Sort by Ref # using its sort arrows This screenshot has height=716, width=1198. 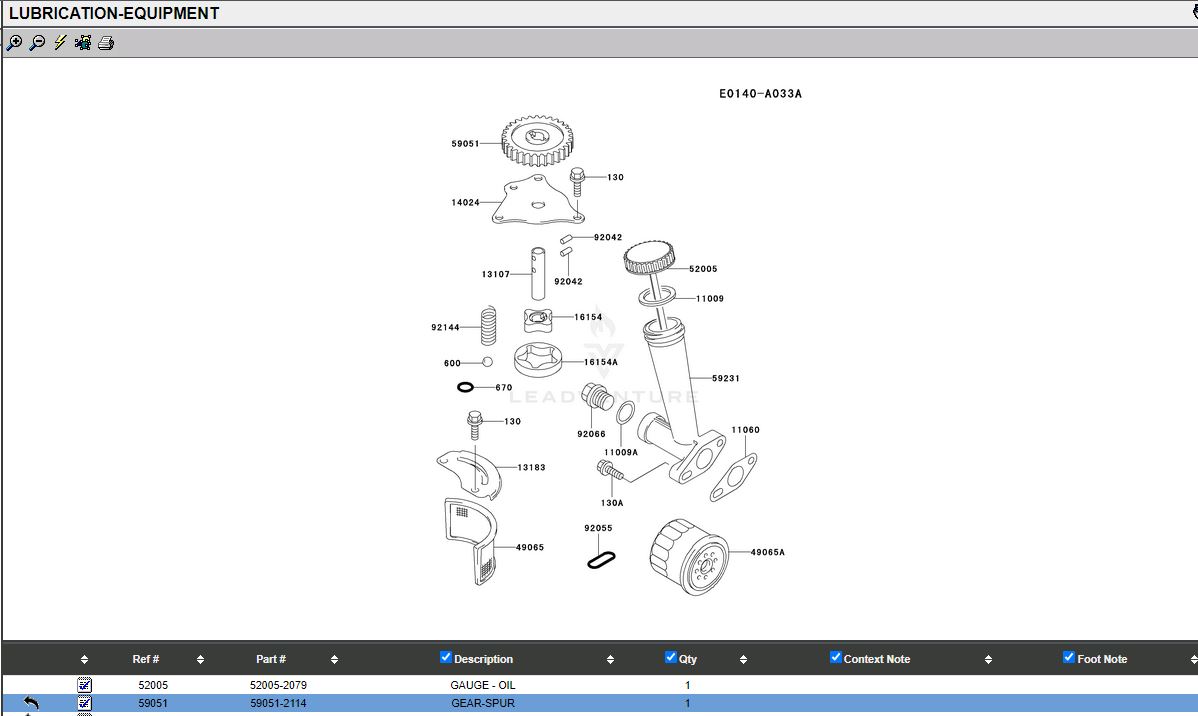point(200,660)
